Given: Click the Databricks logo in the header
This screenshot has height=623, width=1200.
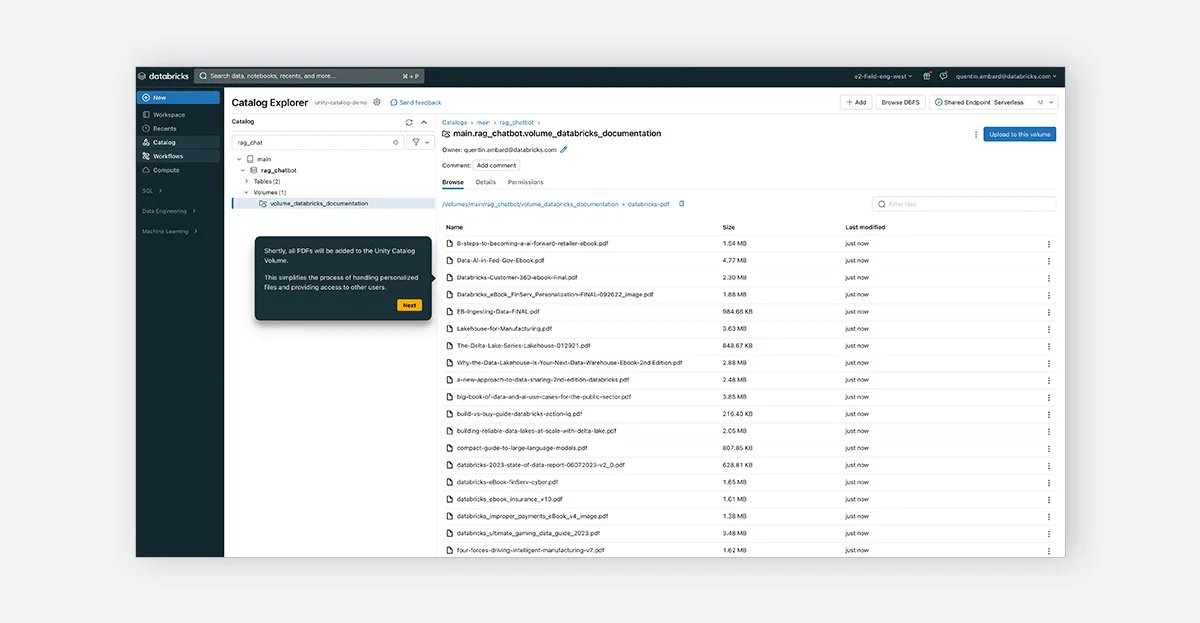Looking at the screenshot, I should click(x=163, y=76).
